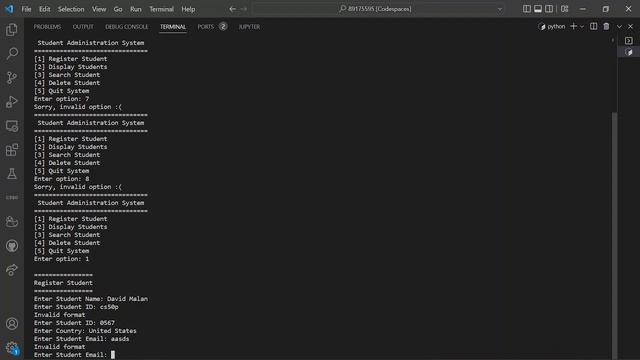Toggle bottom panel layout icon
This screenshot has height=360, width=640.
point(538,9)
